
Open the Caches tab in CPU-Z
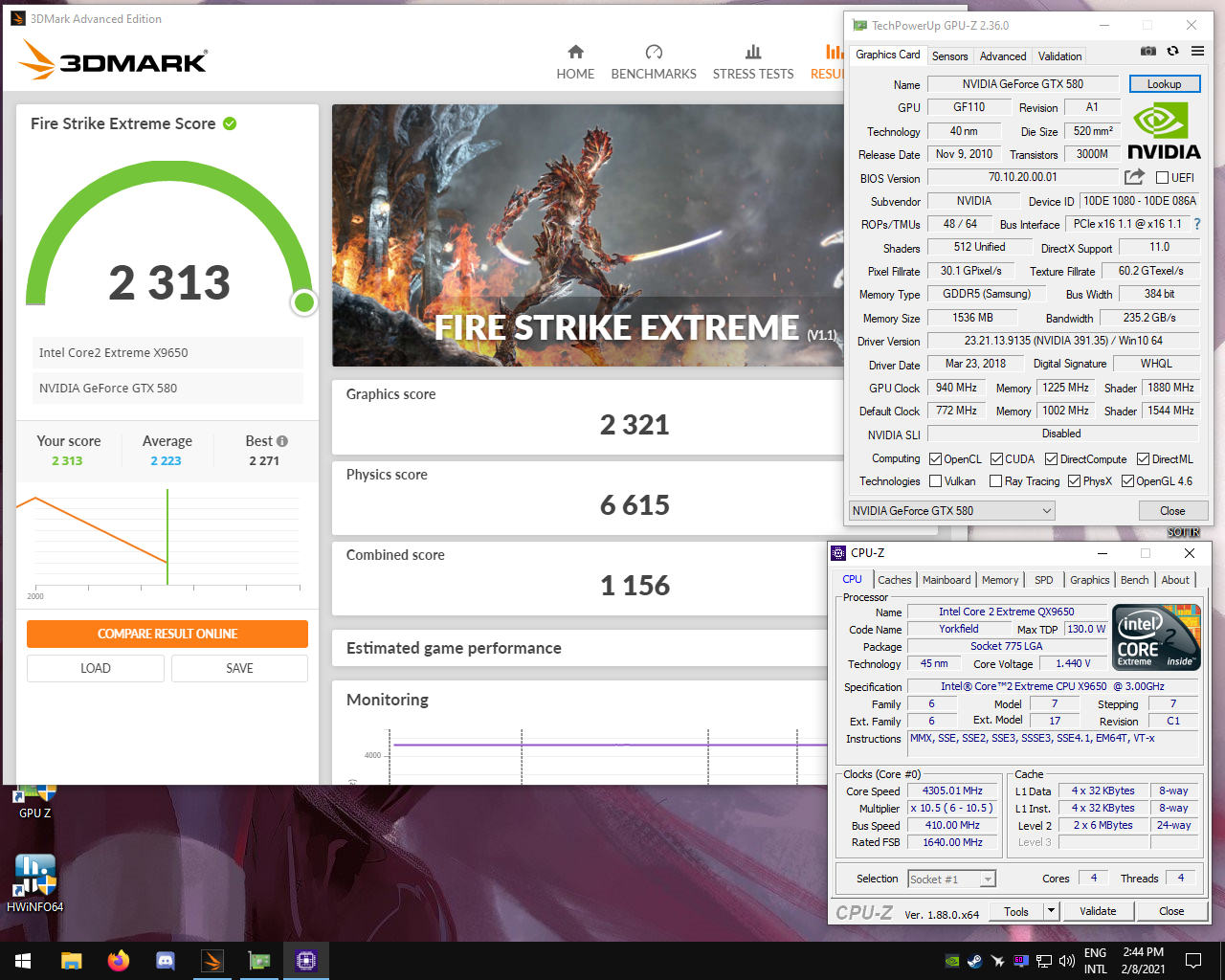point(894,580)
